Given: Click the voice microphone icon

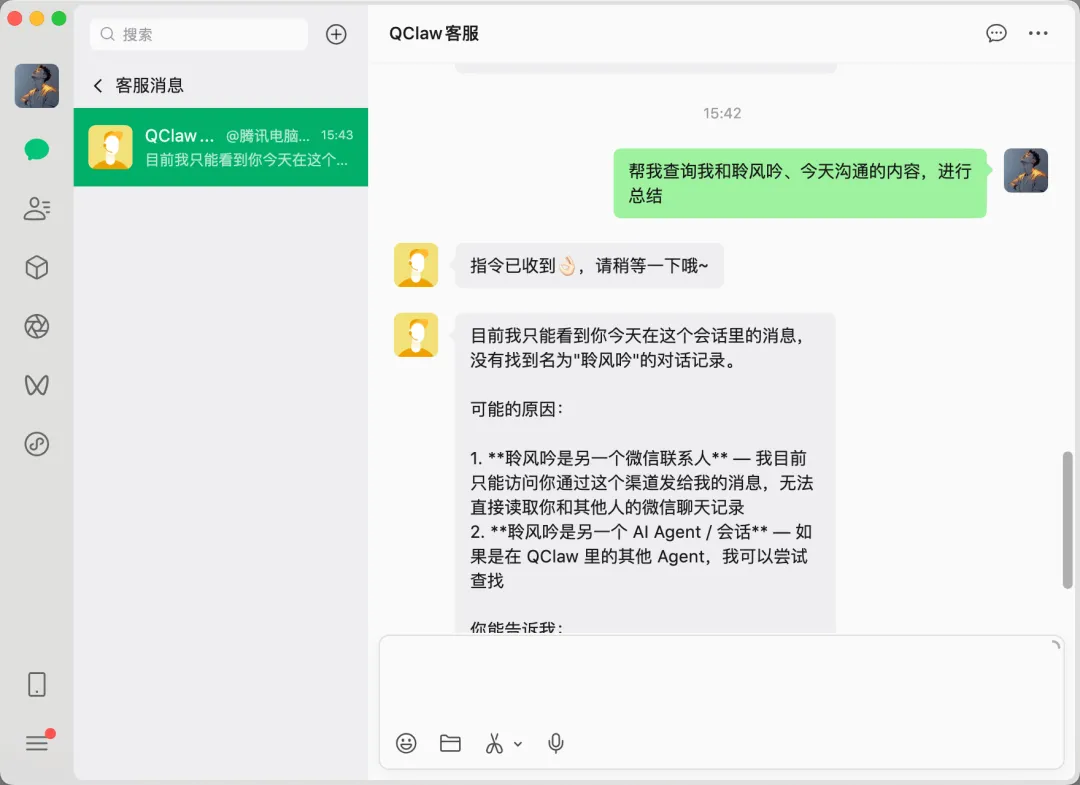Looking at the screenshot, I should (556, 743).
